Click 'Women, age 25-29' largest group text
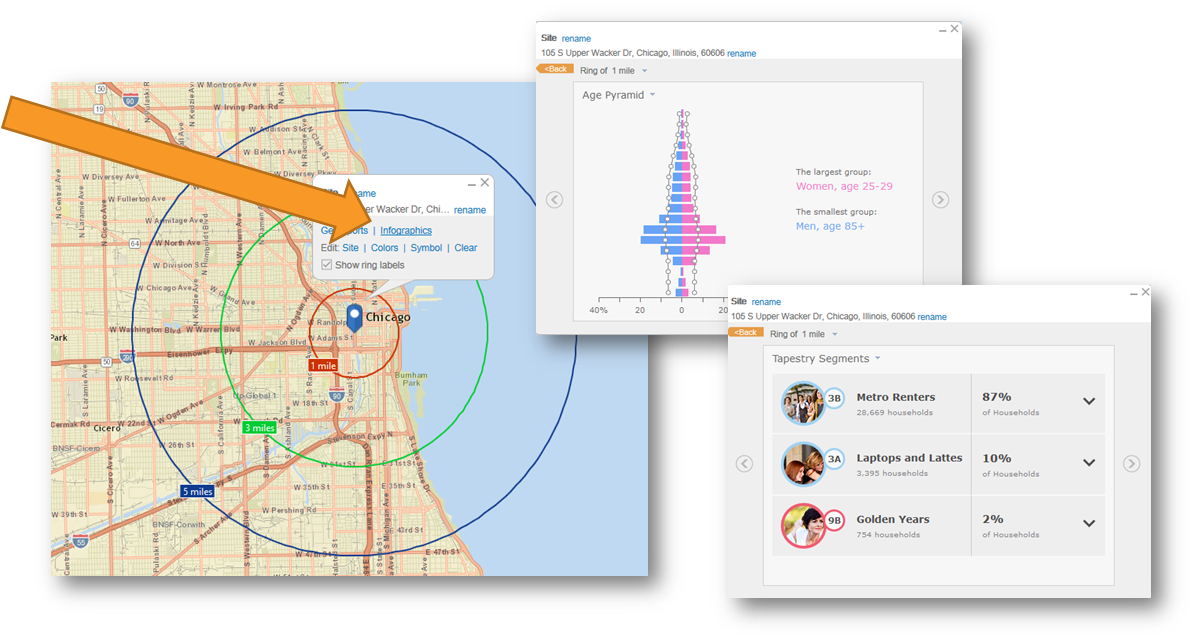 [x=844, y=186]
